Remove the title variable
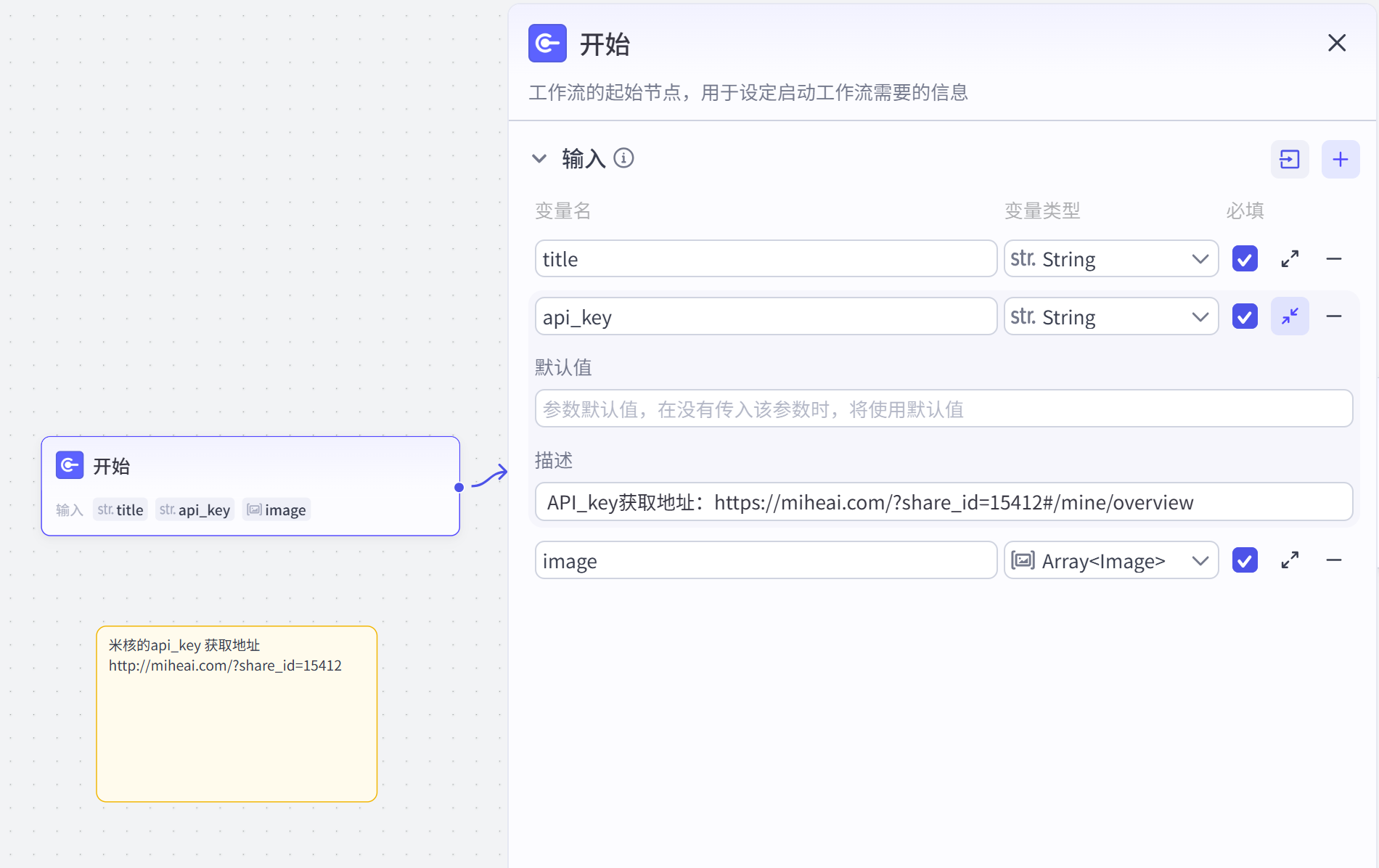Image resolution: width=1379 pixels, height=868 pixels. 1334,259
